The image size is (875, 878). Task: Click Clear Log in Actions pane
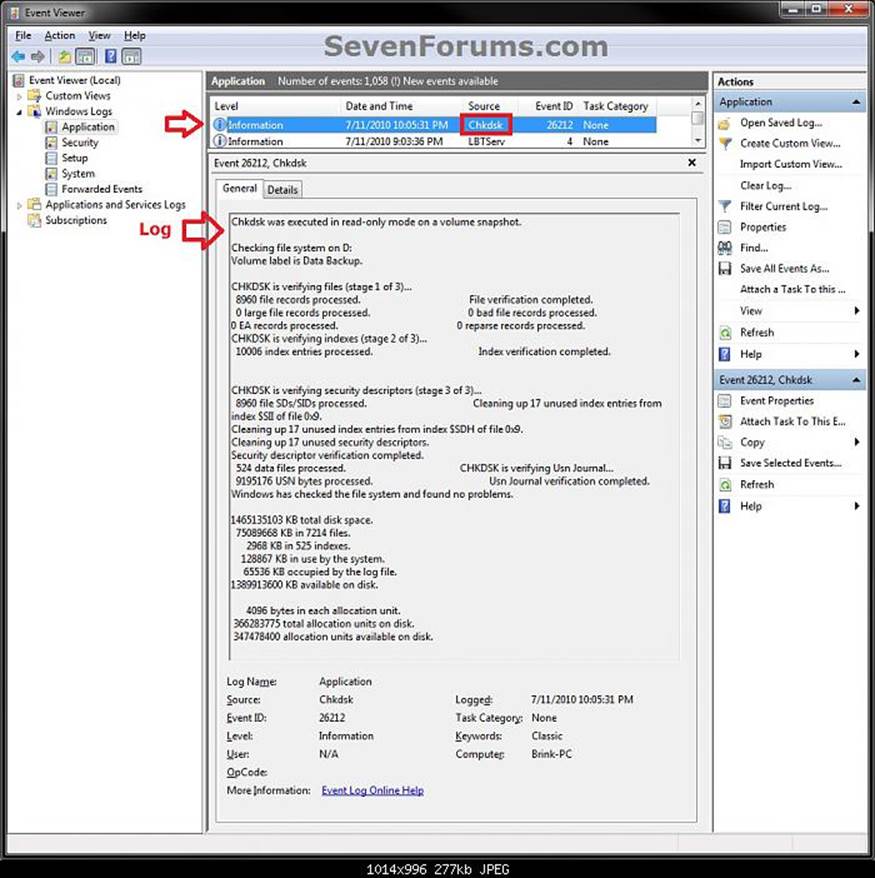(765, 185)
